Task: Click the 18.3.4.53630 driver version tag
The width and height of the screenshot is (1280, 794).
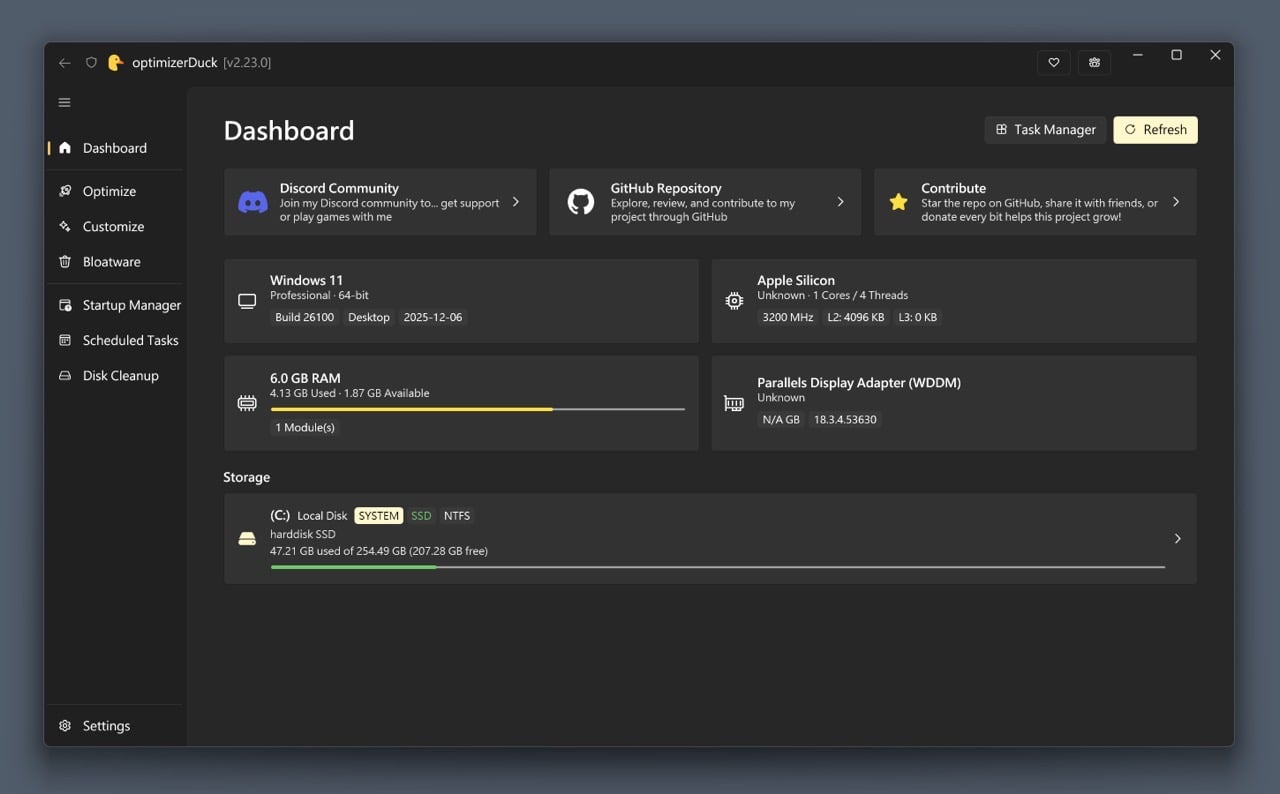Action: 846,419
